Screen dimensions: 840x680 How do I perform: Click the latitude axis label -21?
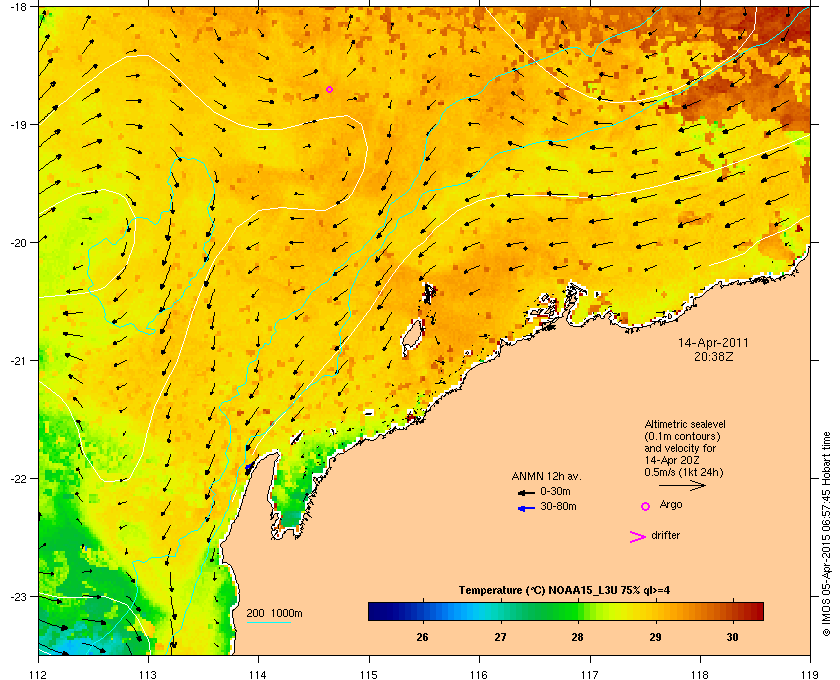tap(18, 361)
